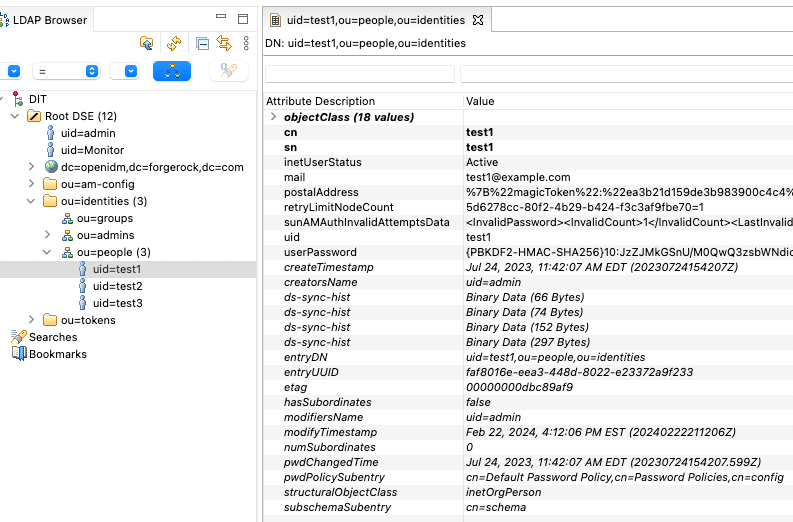Select the pwdPolicySubentry value
The height and width of the screenshot is (522, 793).
coord(625,477)
